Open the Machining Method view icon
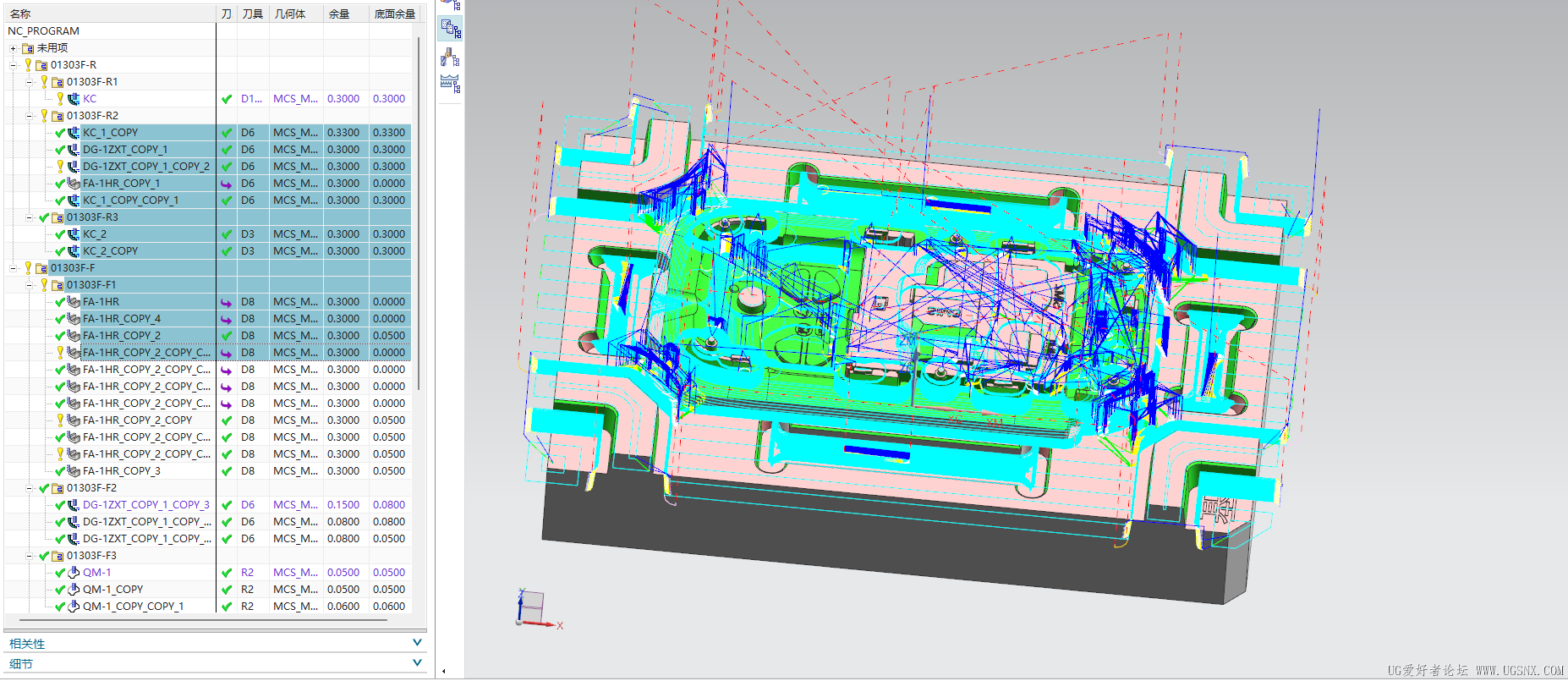This screenshot has width=1568, height=681. point(450,84)
